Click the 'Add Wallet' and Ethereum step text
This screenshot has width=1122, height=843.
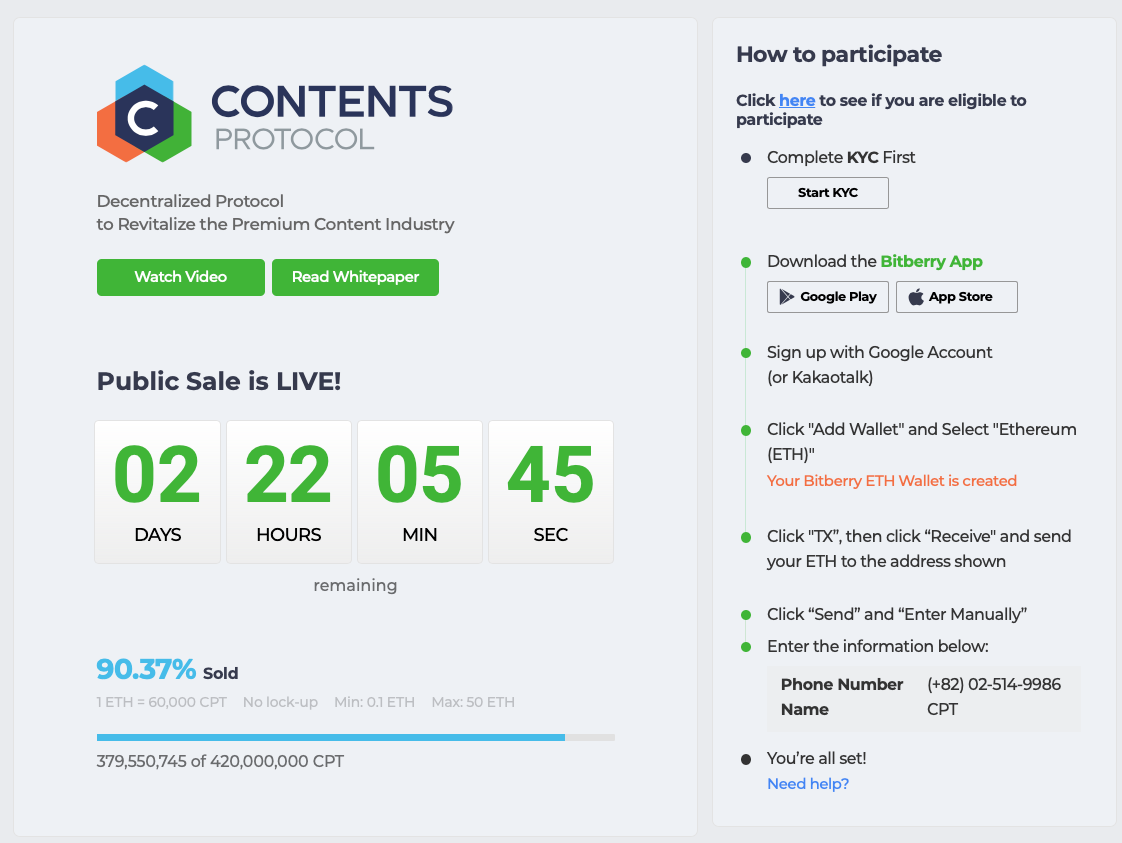click(922, 442)
